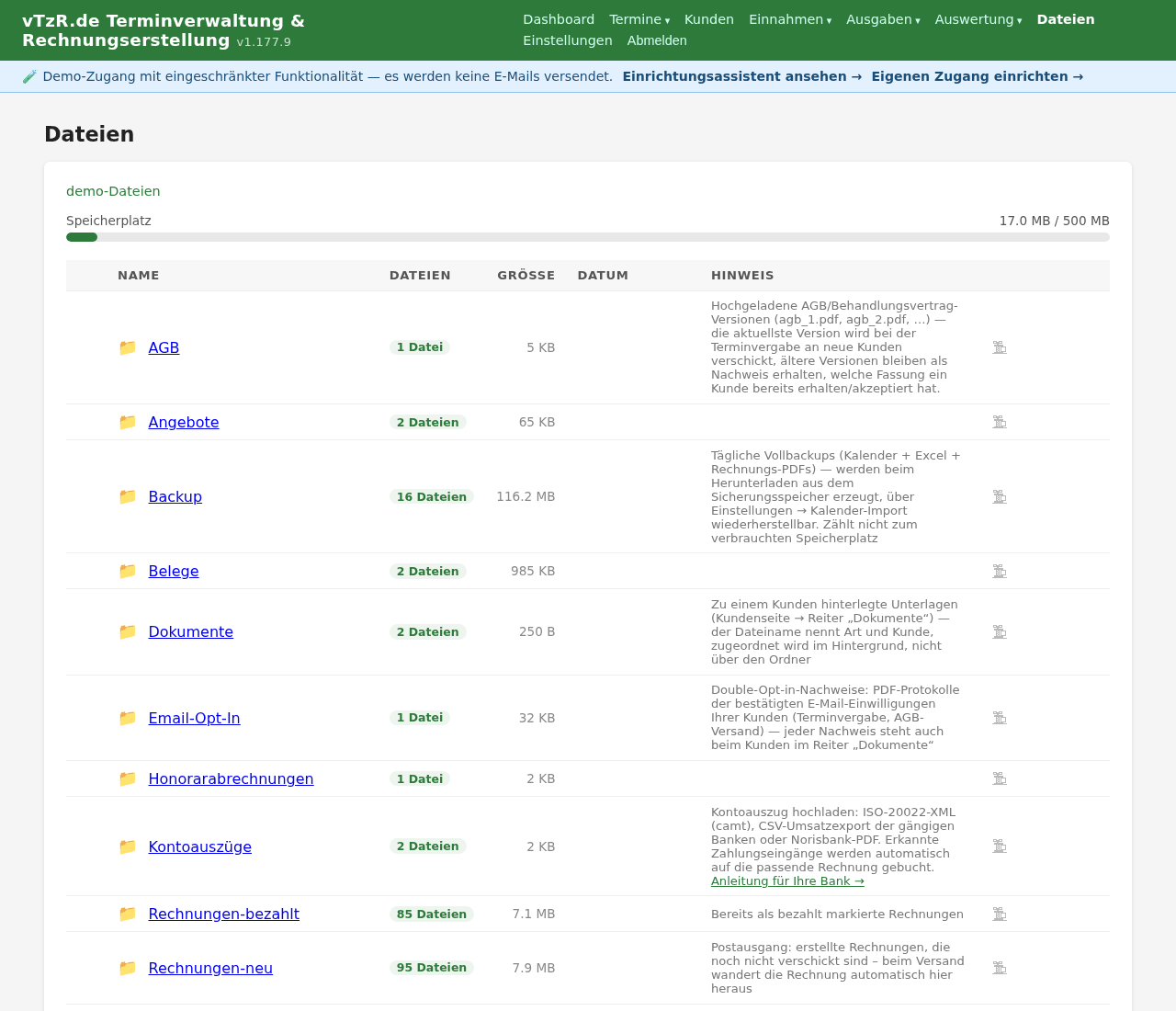Click the Grösse column header
Viewport: 1176px width, 1011px height.
(x=526, y=276)
